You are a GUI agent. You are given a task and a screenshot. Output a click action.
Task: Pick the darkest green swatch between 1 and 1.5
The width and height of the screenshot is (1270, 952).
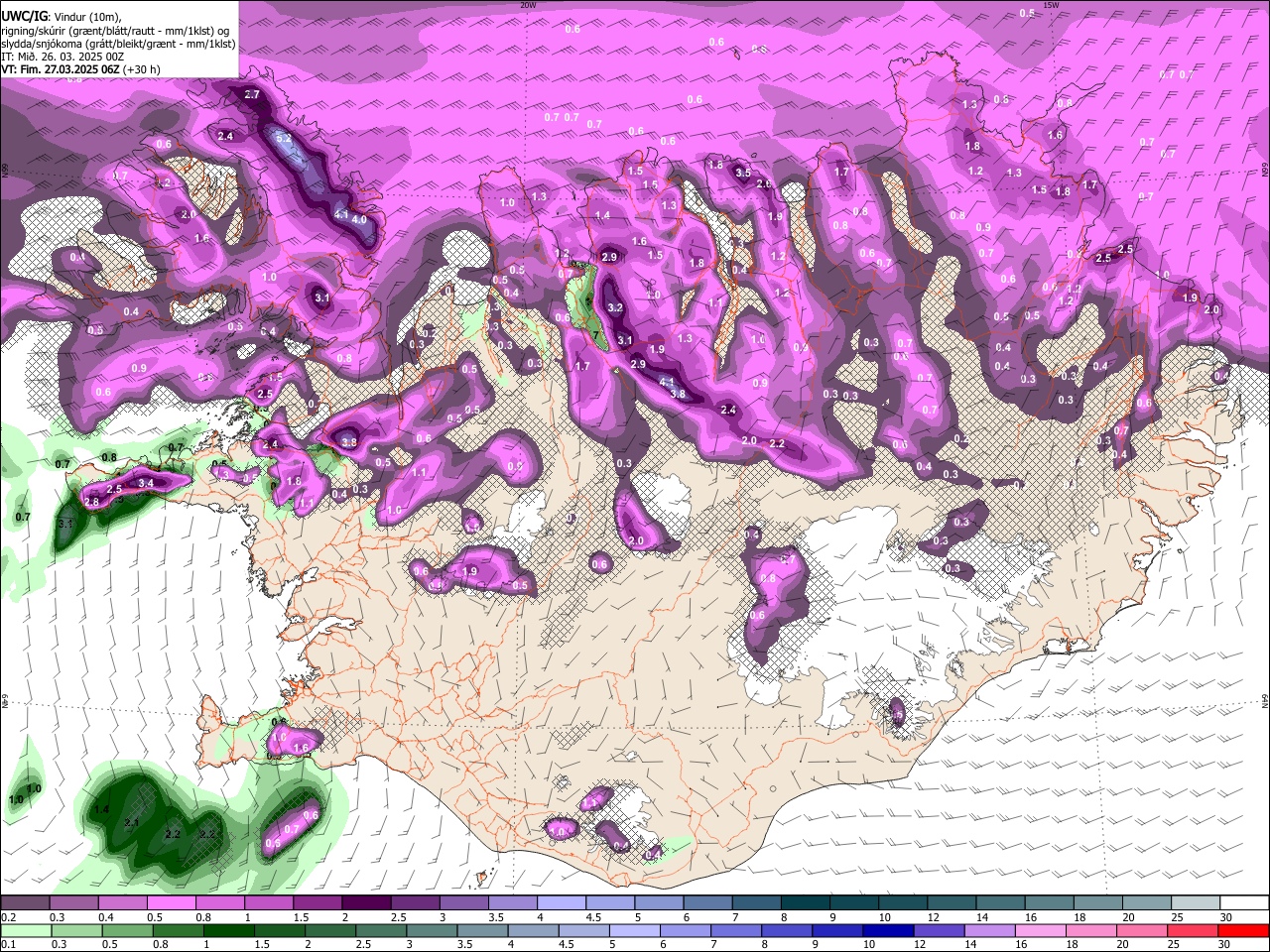228,930
